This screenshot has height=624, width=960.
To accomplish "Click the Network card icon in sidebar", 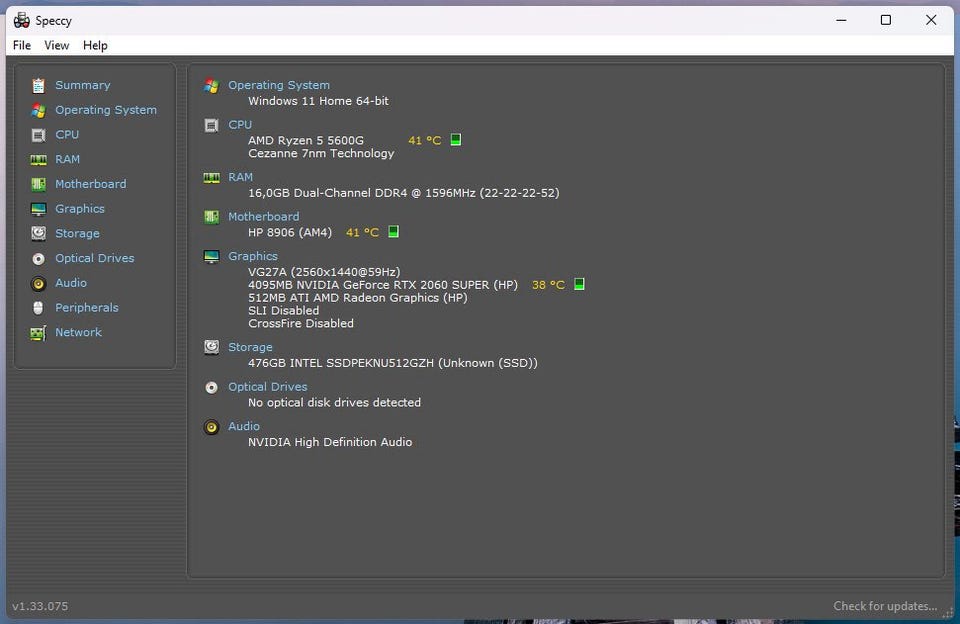I will [x=38, y=333].
